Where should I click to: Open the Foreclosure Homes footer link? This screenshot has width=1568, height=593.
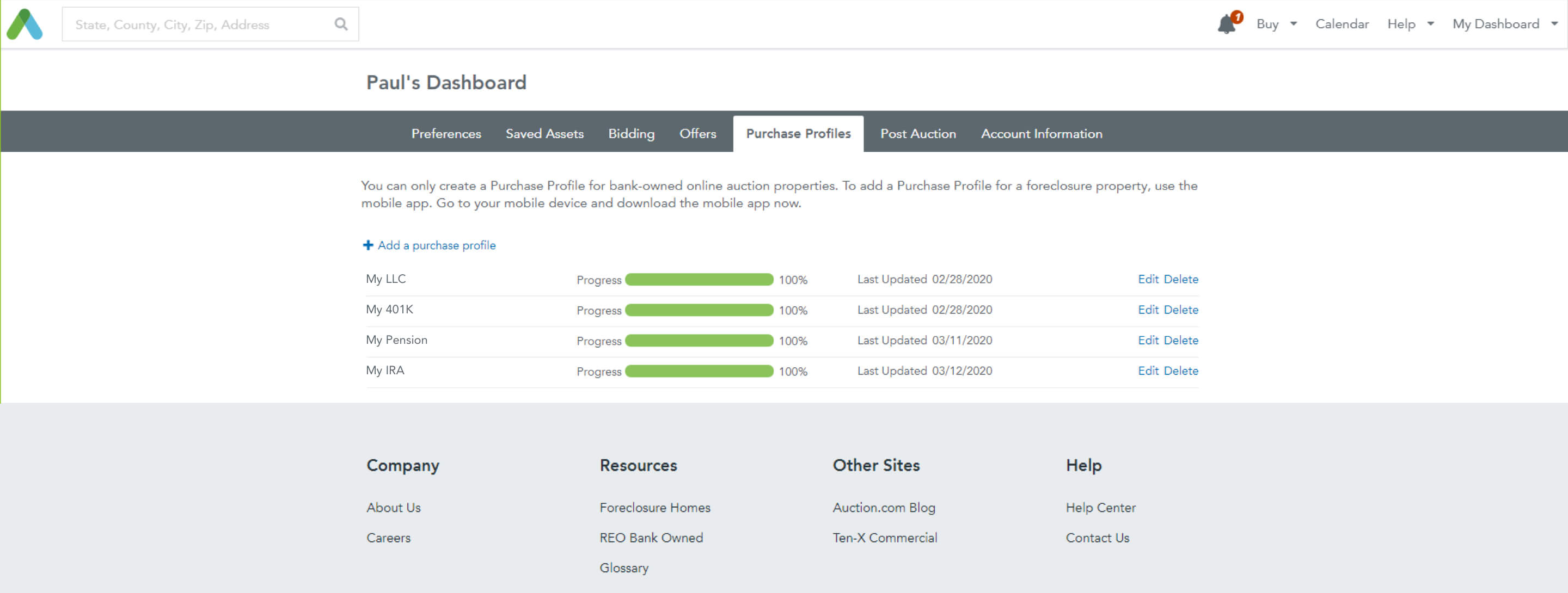[x=654, y=507]
